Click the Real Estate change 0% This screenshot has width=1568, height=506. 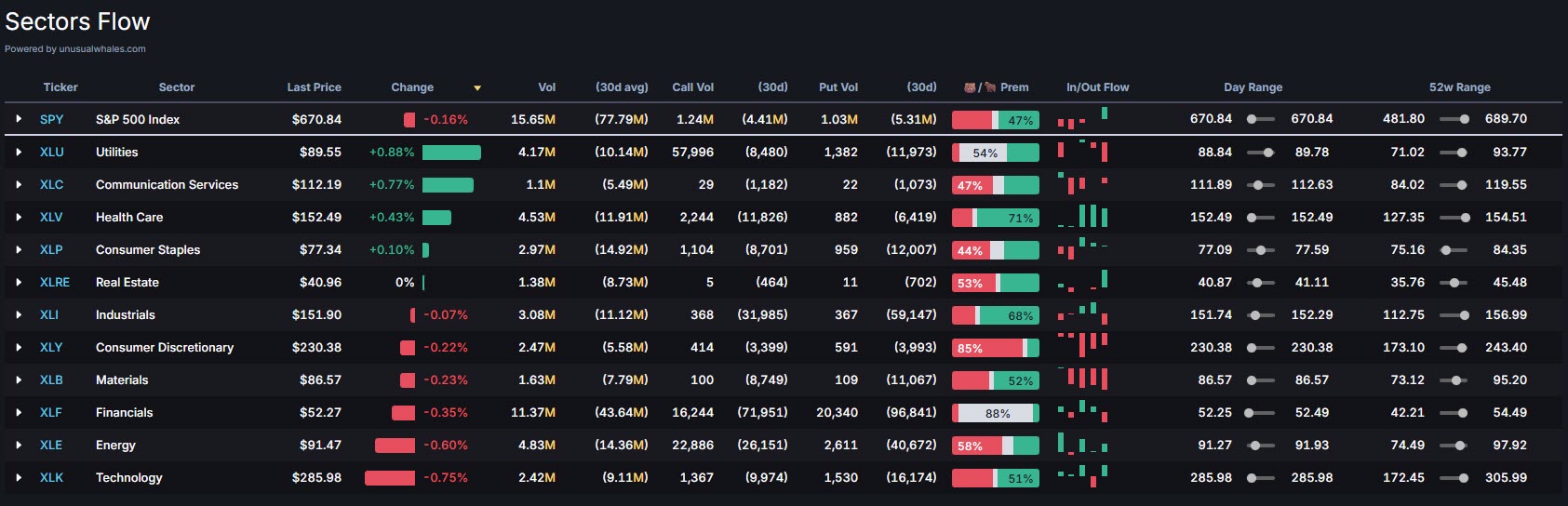tap(405, 282)
